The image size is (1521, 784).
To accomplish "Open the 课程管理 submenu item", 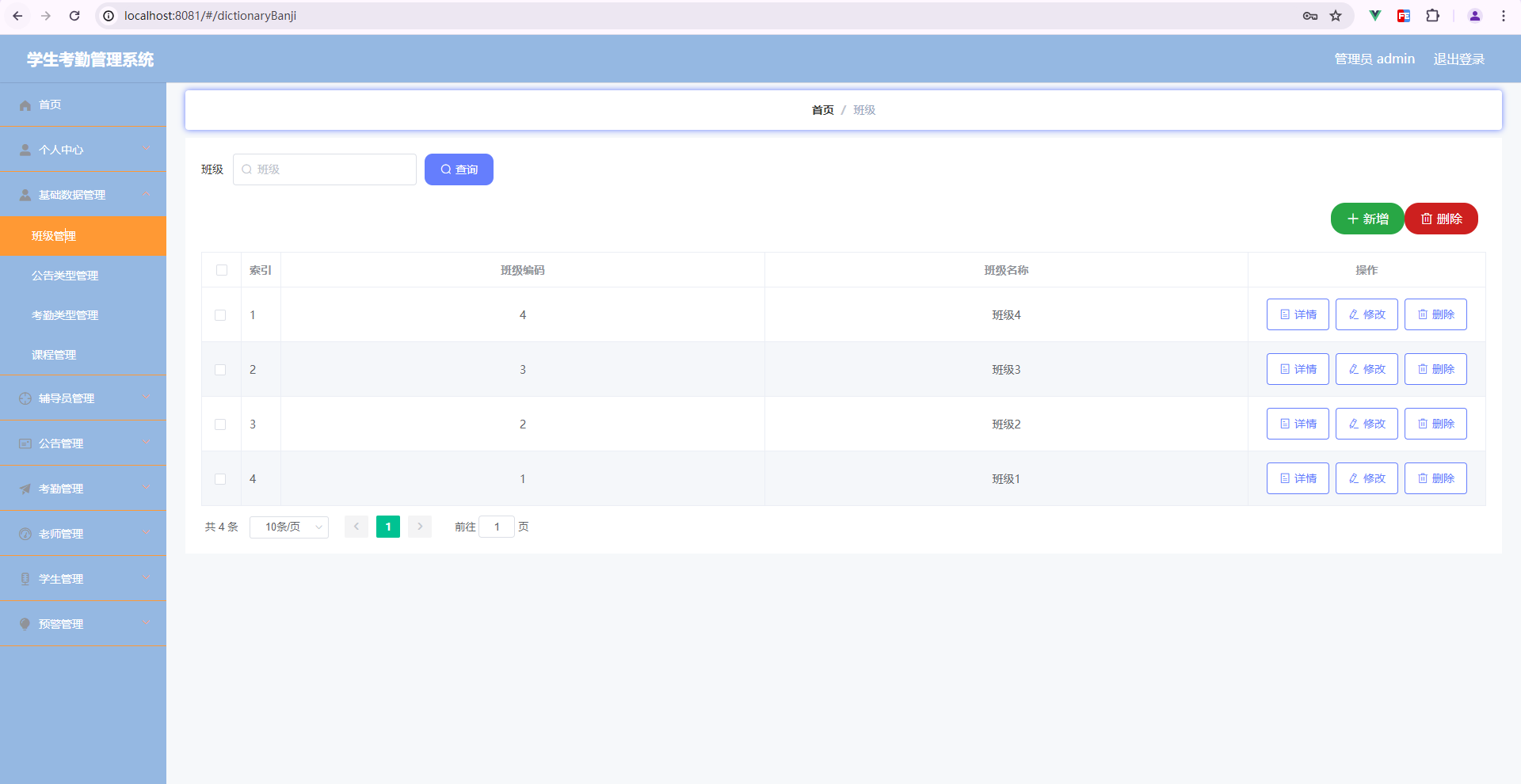I will click(x=83, y=355).
